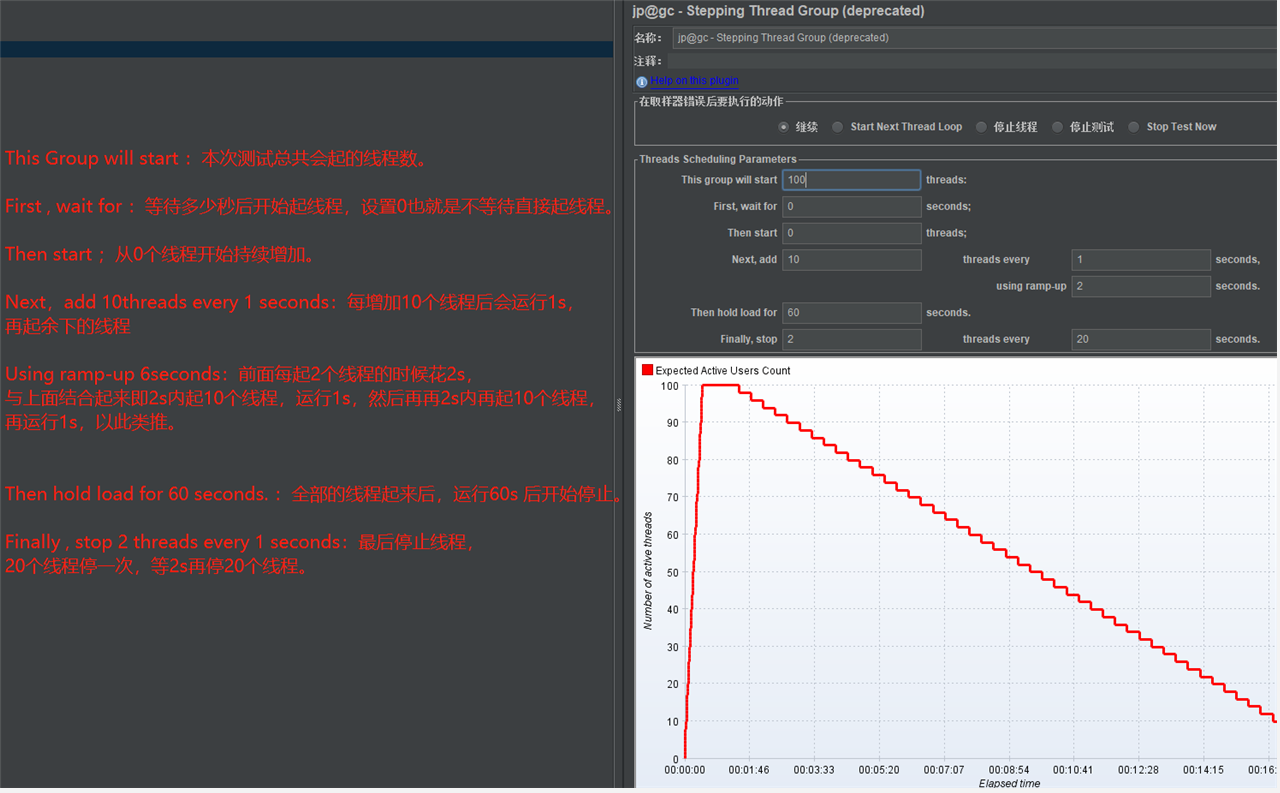Image resolution: width=1280 pixels, height=793 pixels.
Task: Enable Stop Test Now option
Action: point(1133,127)
